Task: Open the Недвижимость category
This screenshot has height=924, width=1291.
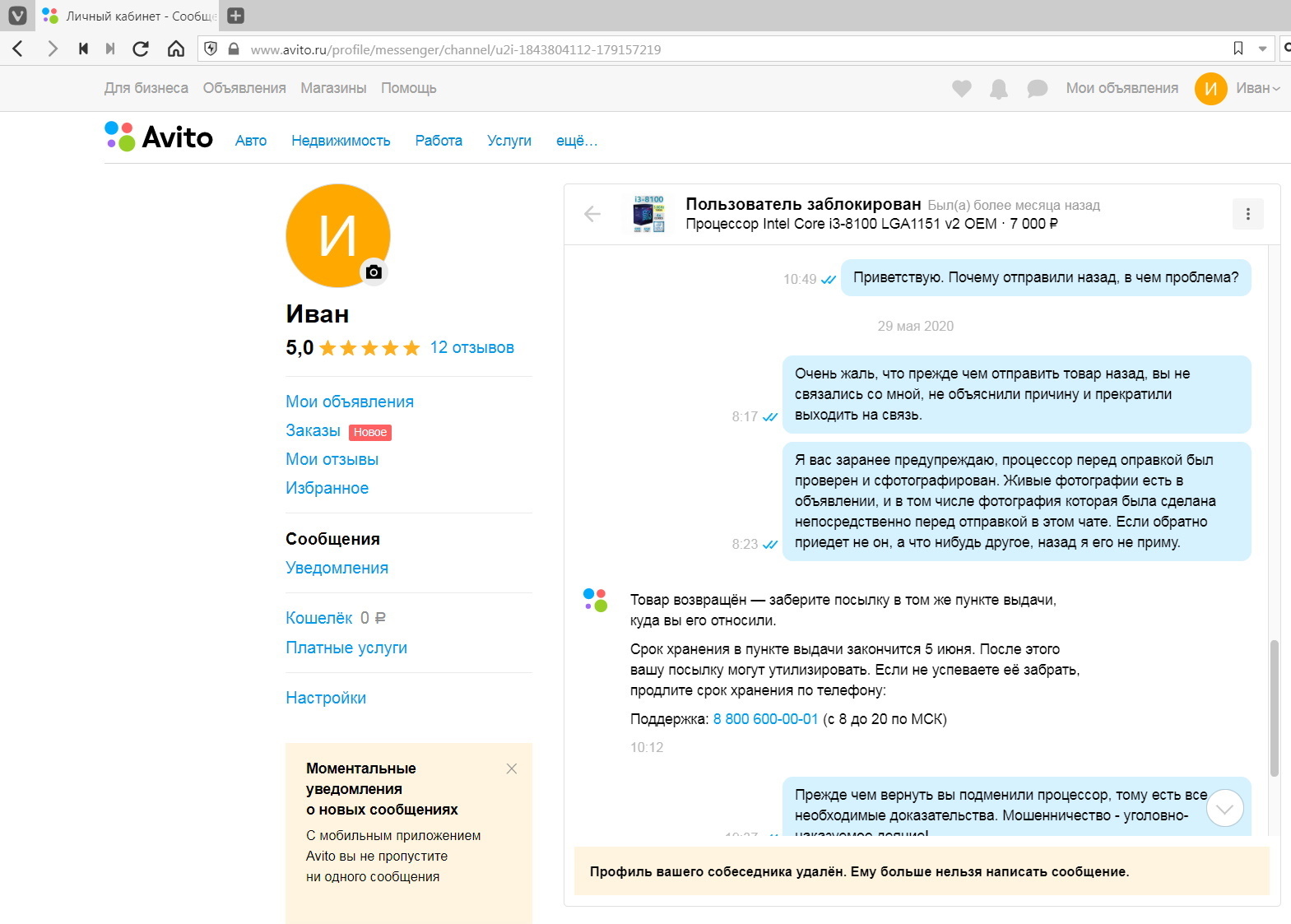Action: 341,141
